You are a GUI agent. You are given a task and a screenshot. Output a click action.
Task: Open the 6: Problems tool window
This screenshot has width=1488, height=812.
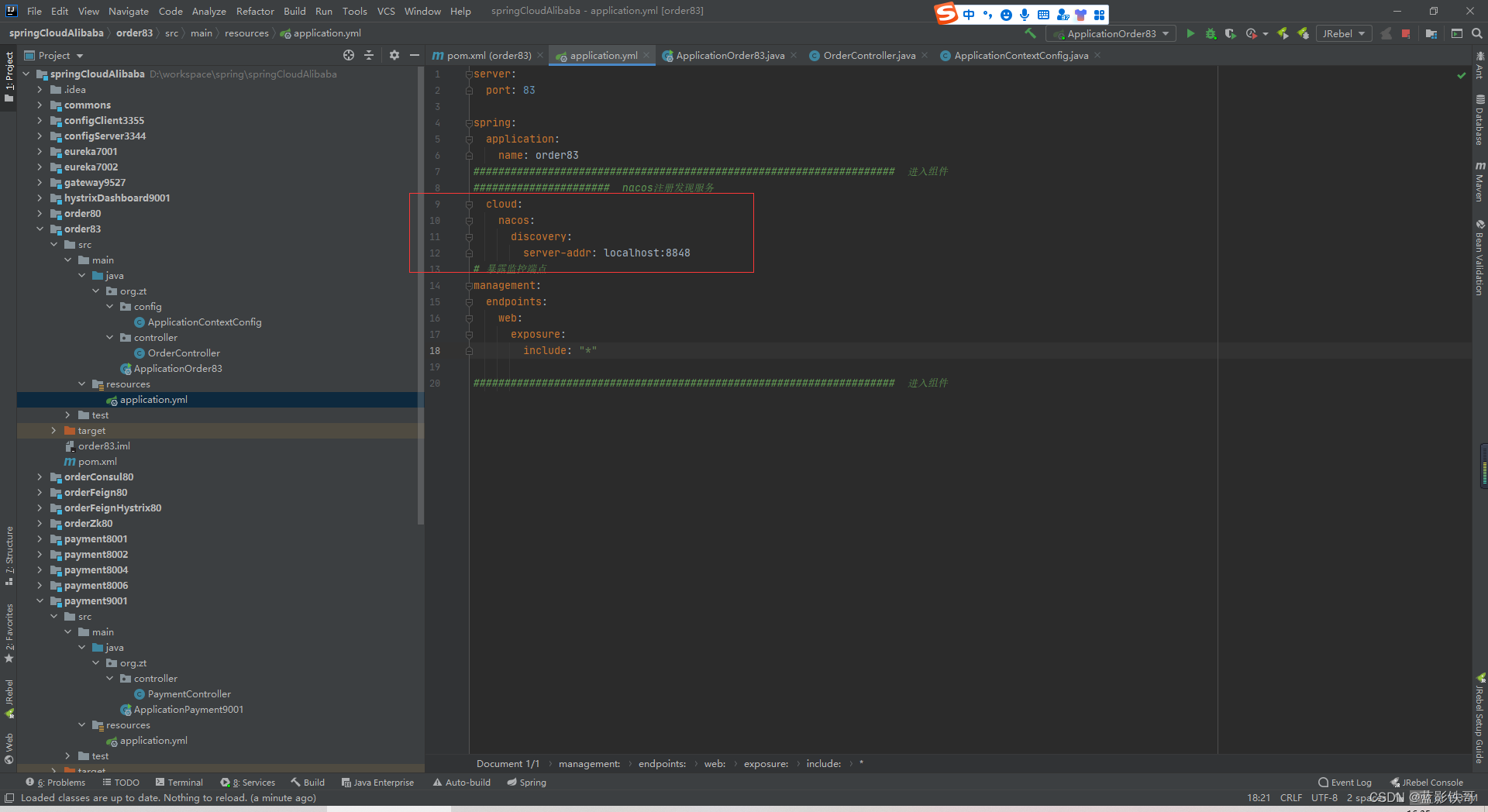56,783
